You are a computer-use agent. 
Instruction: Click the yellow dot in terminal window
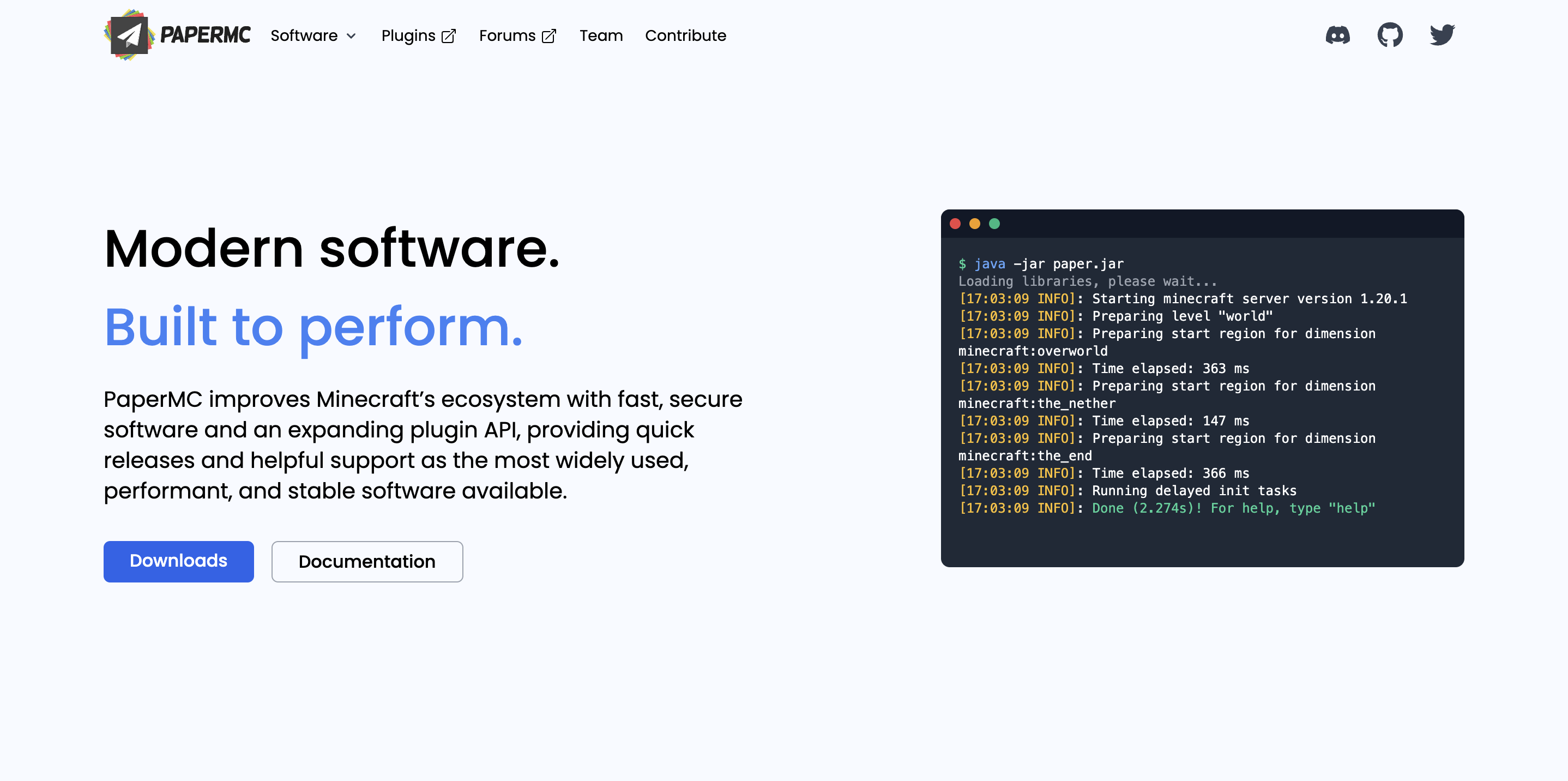pos(974,224)
